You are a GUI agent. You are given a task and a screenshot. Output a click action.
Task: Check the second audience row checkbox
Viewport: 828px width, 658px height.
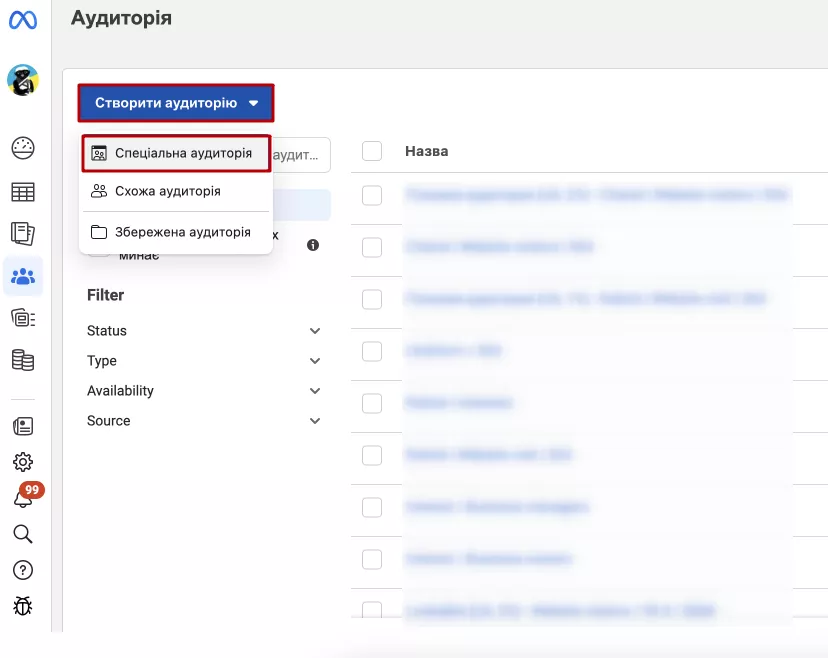[x=372, y=247]
